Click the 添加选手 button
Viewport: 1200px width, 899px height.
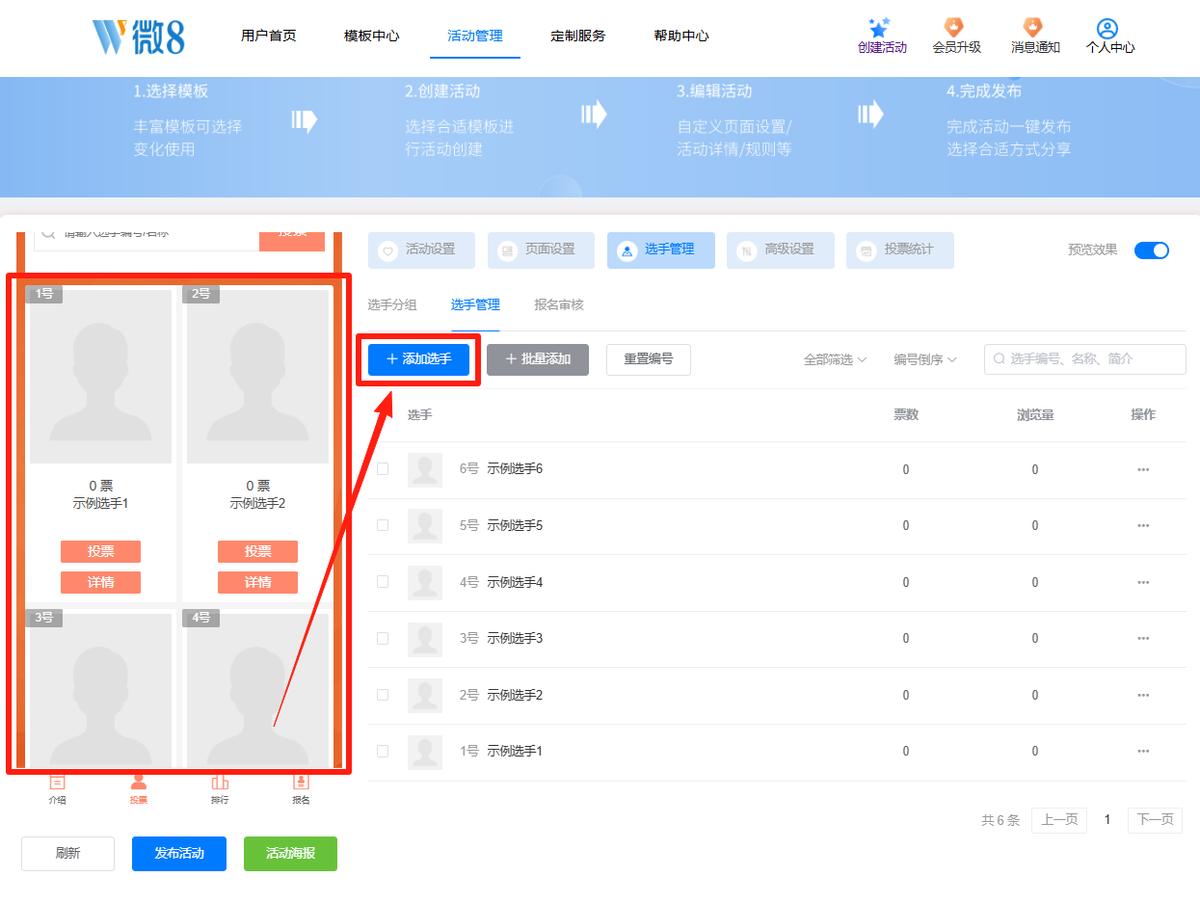click(x=418, y=359)
